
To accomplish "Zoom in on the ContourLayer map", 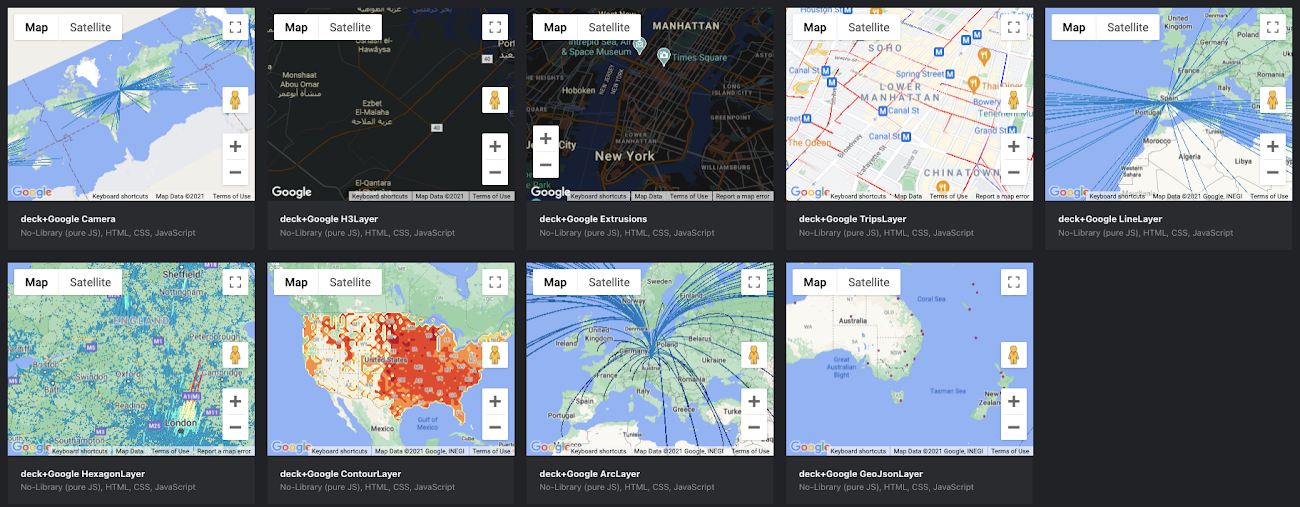I will (495, 401).
